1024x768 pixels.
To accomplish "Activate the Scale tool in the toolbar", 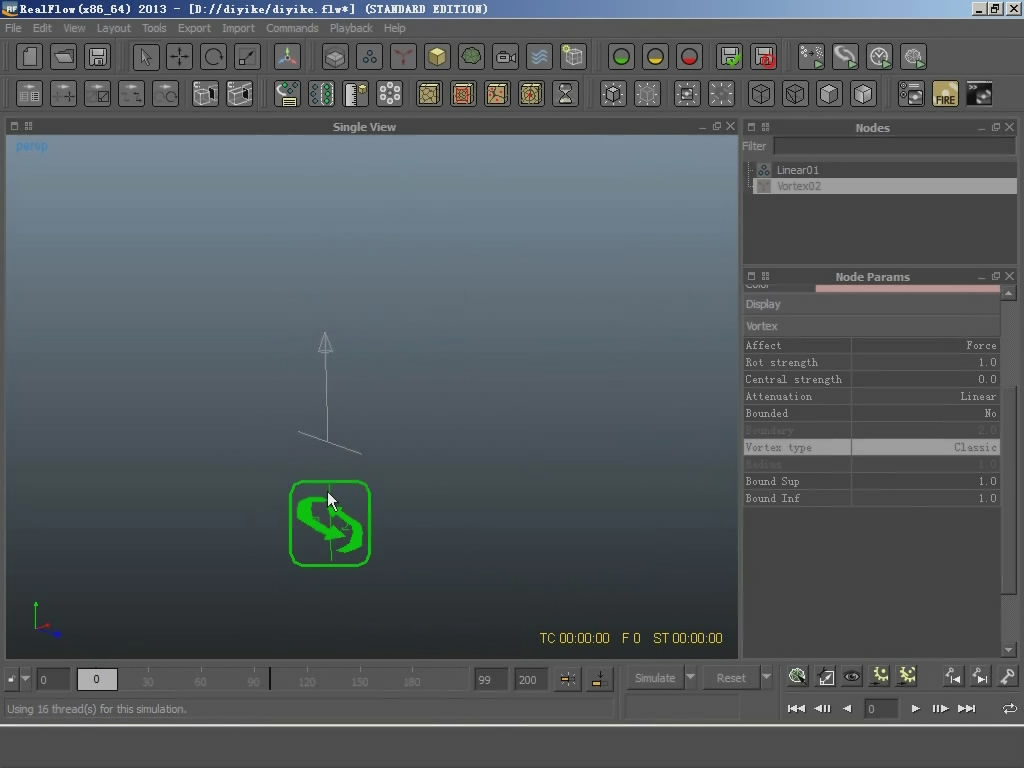I will (x=247, y=57).
